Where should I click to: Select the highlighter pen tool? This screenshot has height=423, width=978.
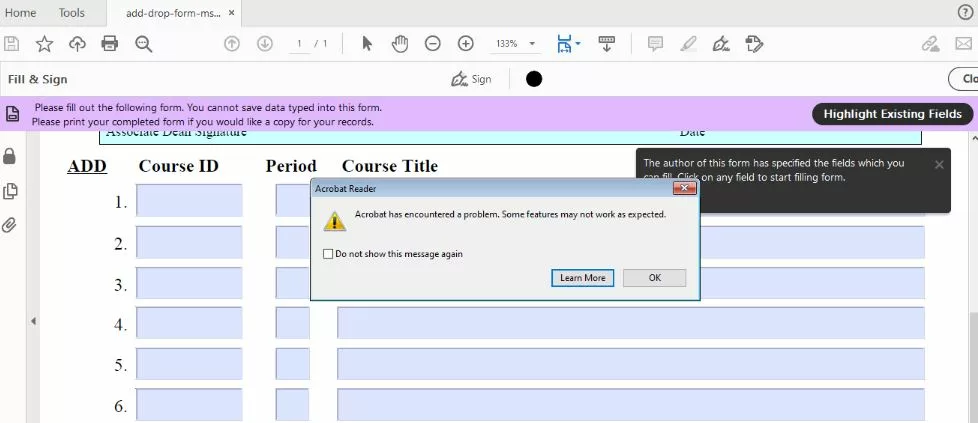[689, 44]
